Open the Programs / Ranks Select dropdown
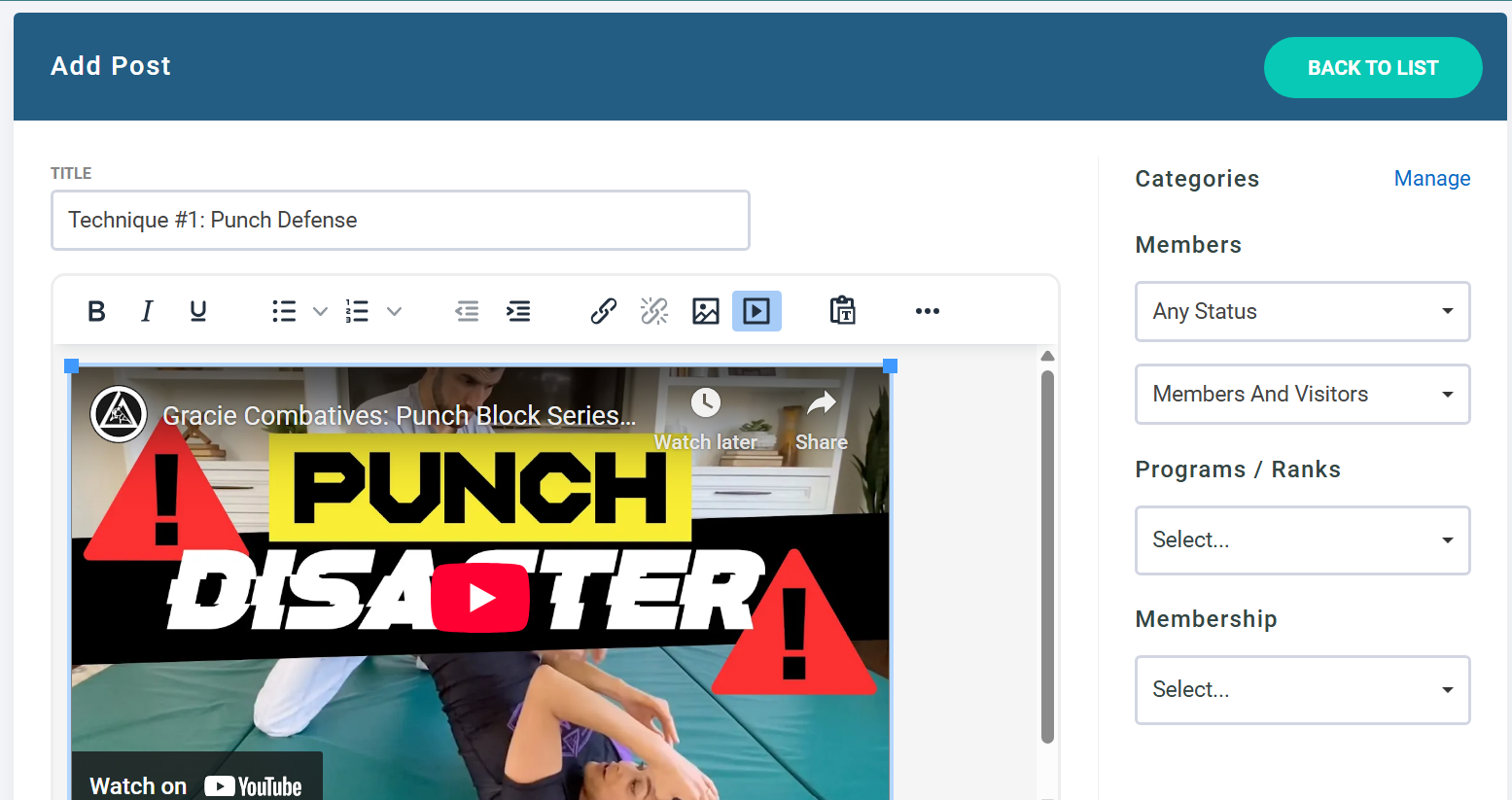This screenshot has height=800, width=1512. pyautogui.click(x=1303, y=539)
